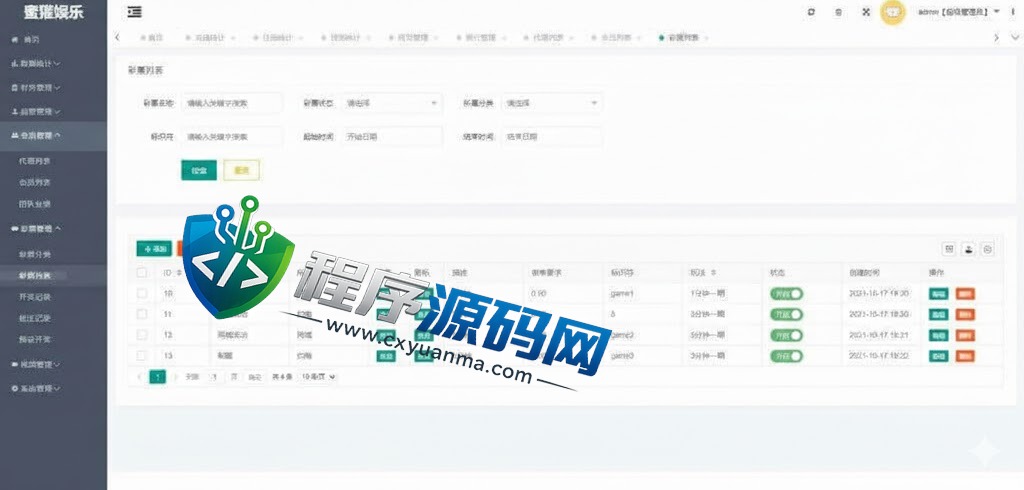Click the green search button
This screenshot has width=1024, height=490.
click(199, 170)
